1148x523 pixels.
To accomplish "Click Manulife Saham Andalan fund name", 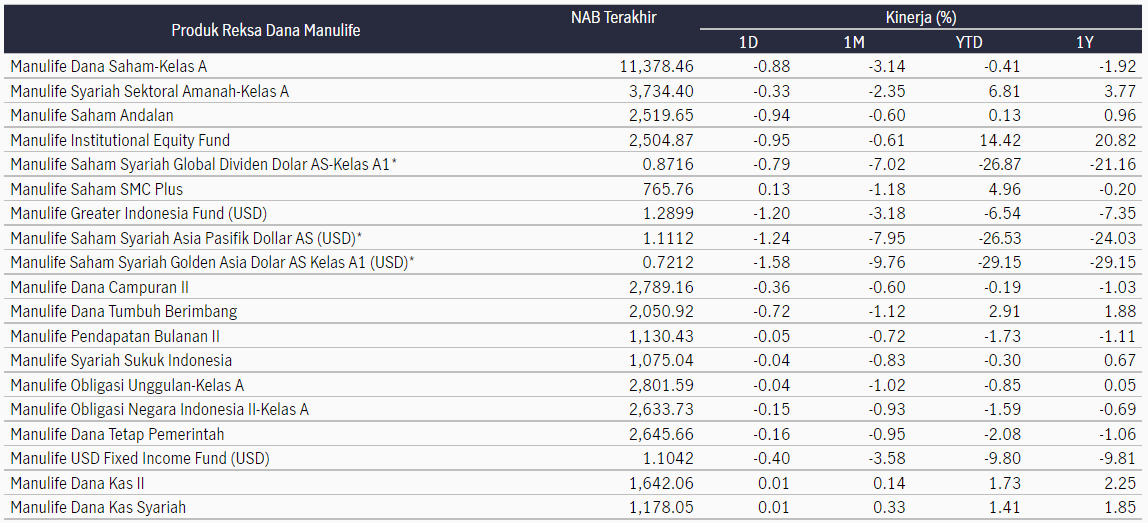I will pyautogui.click(x=92, y=116).
